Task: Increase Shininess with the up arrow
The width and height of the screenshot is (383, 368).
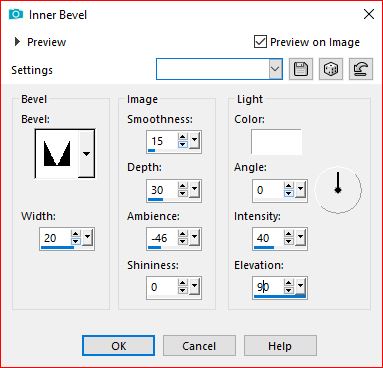Action: point(183,283)
